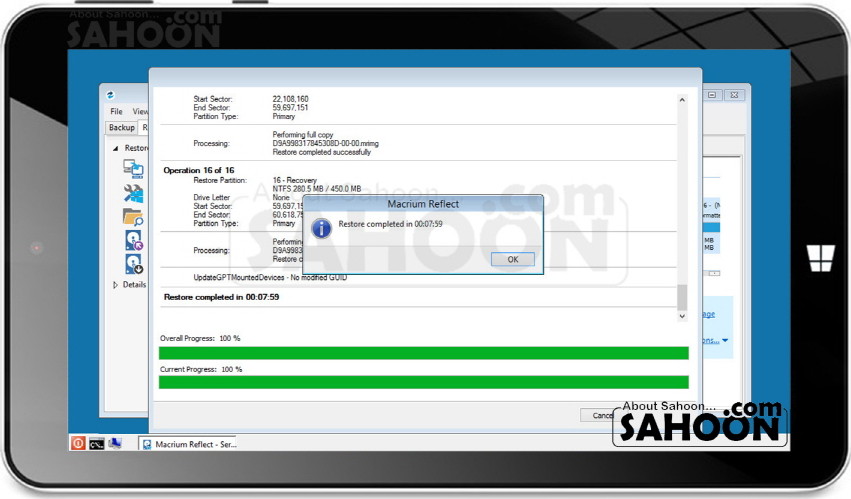This screenshot has width=851, height=499.
Task: Open the View menu
Action: tap(140, 111)
